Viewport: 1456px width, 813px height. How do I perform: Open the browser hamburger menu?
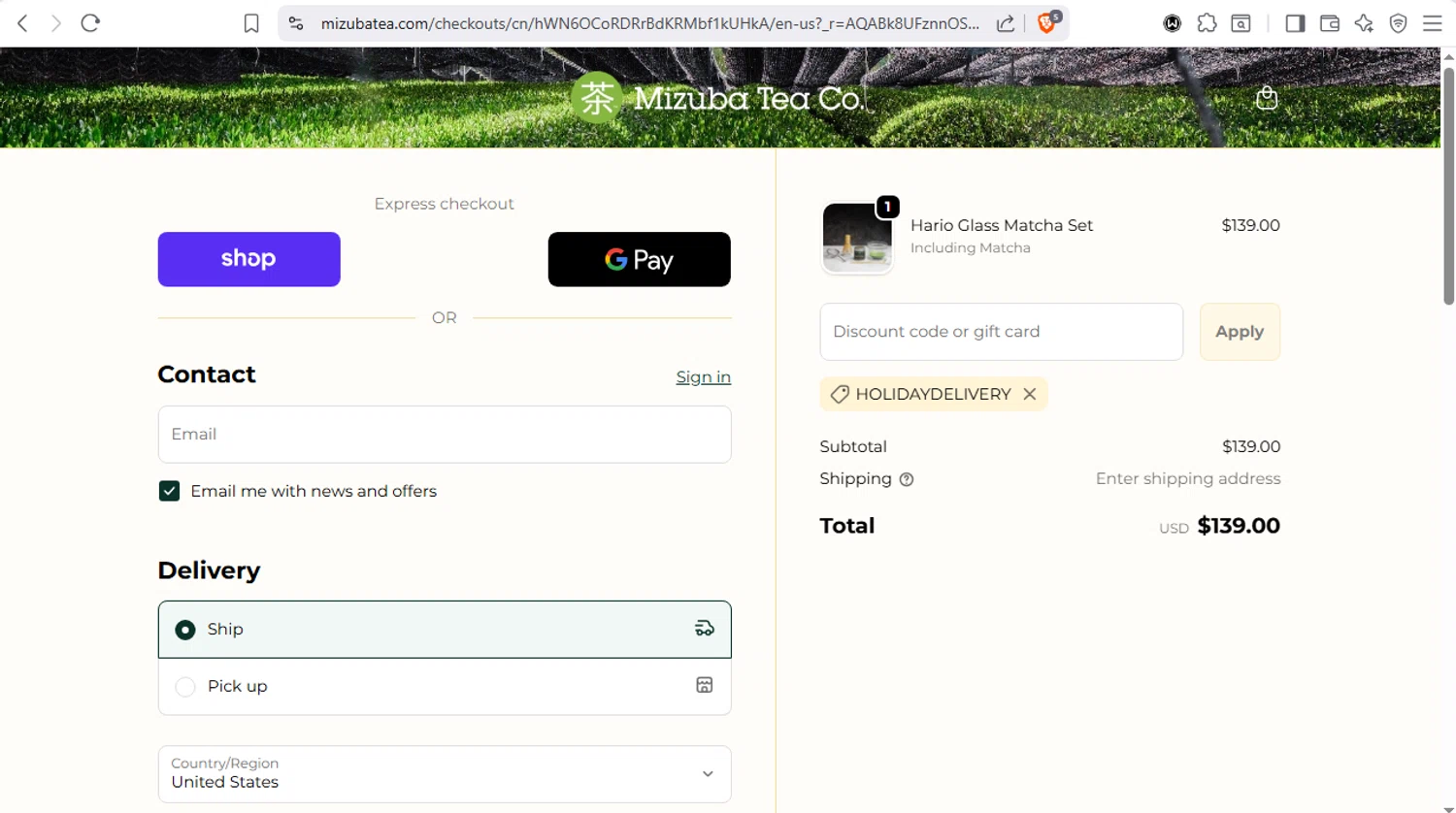pyautogui.click(x=1432, y=23)
